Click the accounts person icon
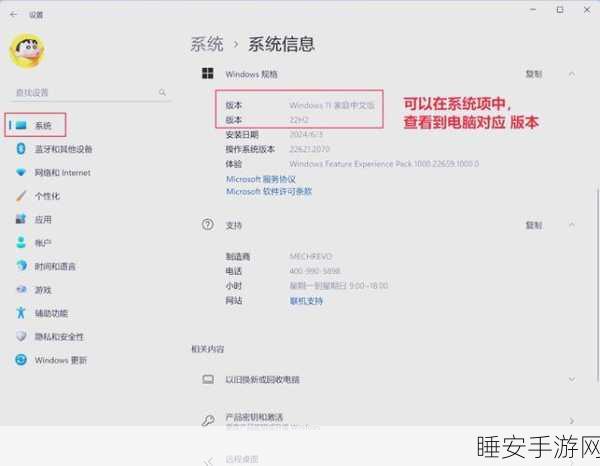 click(x=21, y=243)
